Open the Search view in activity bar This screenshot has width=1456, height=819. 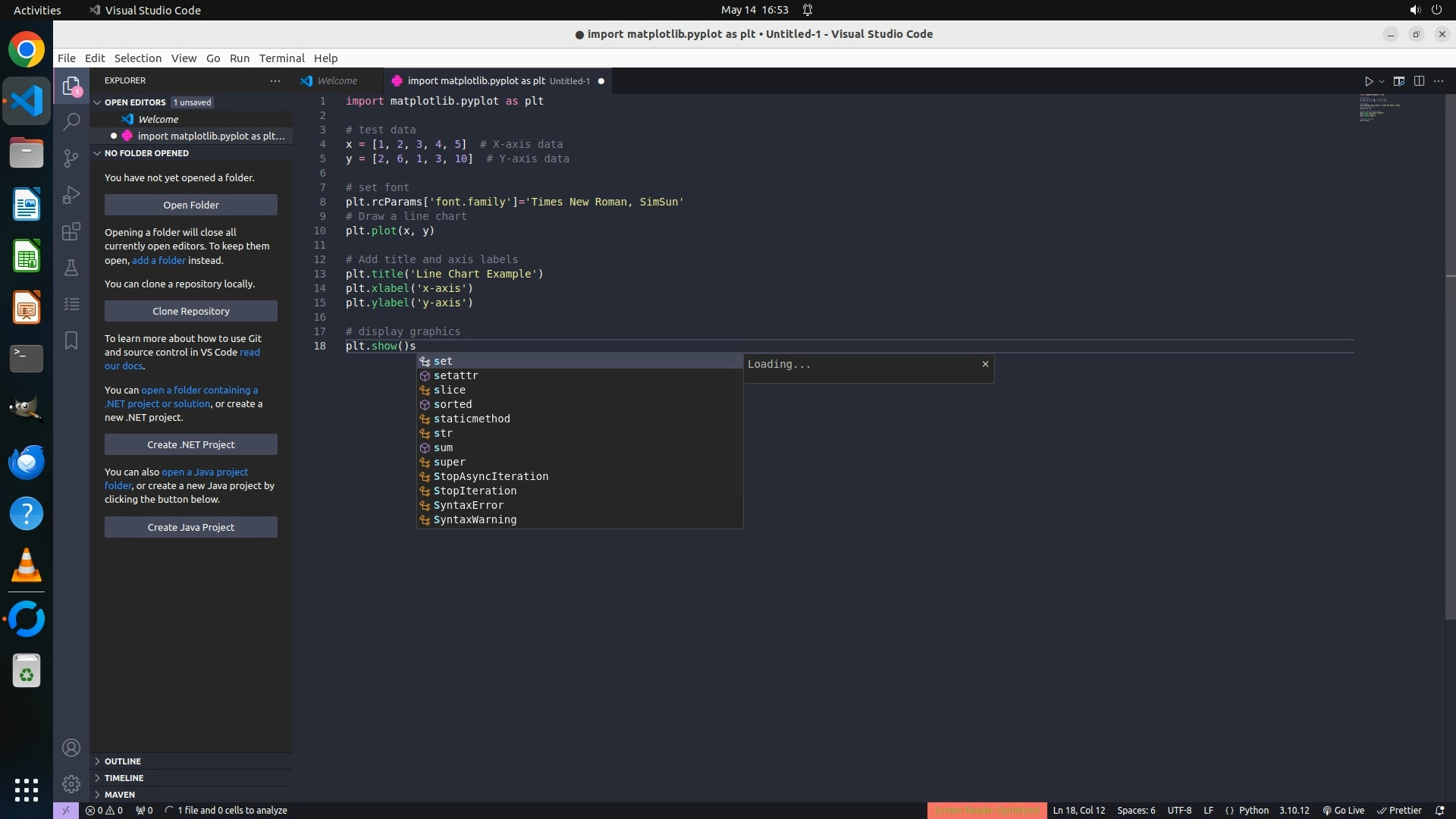point(71,121)
